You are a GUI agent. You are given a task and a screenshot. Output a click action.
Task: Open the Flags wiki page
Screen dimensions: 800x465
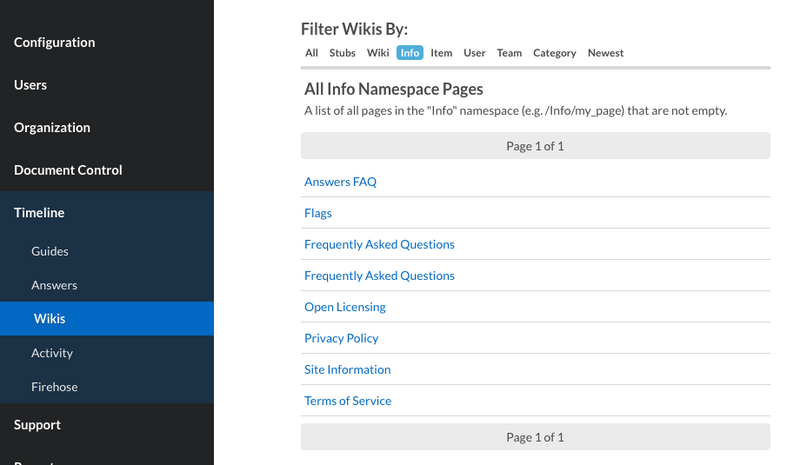318,213
